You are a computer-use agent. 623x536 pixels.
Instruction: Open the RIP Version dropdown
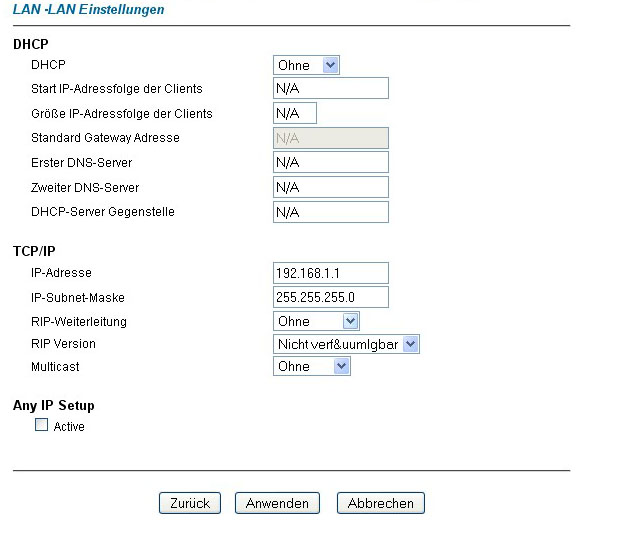(345, 344)
